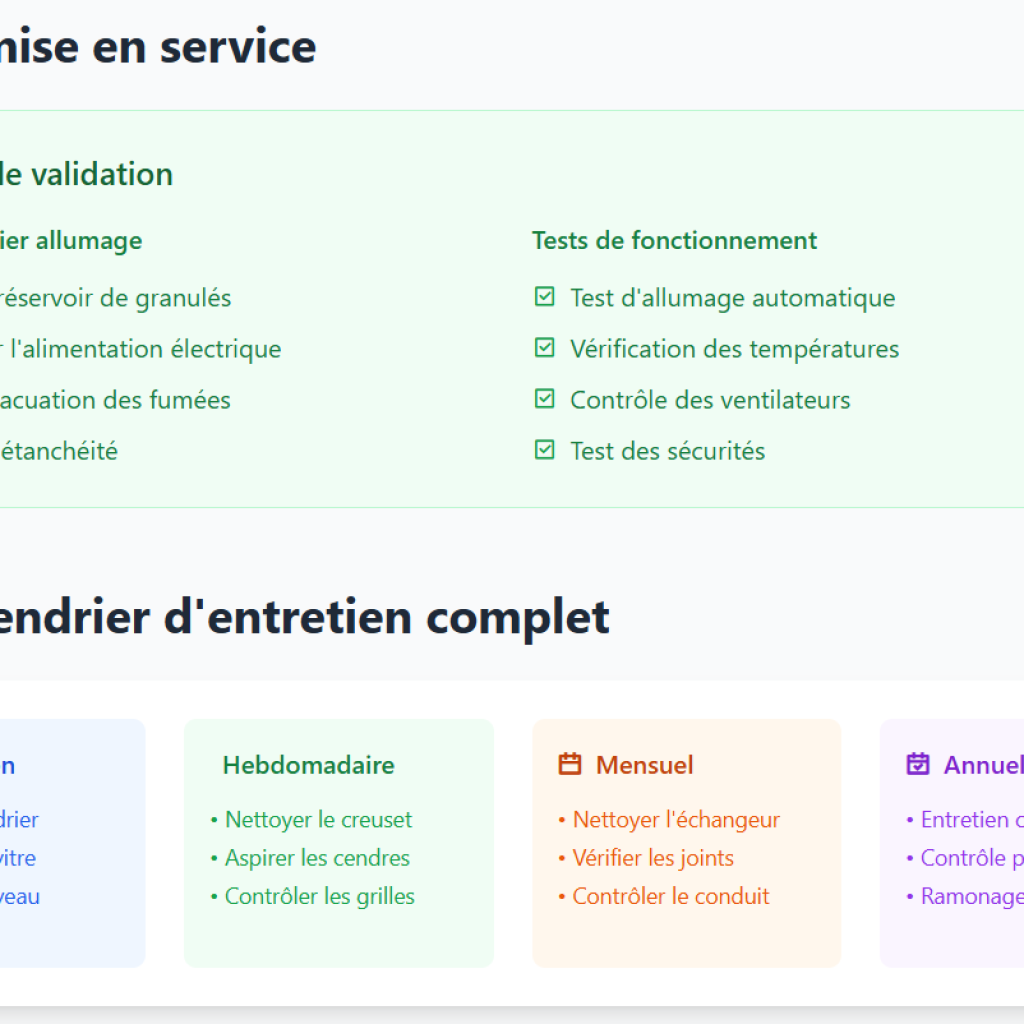Click the Contrôler le conduit item
1024x1024 pixels.
(670, 896)
